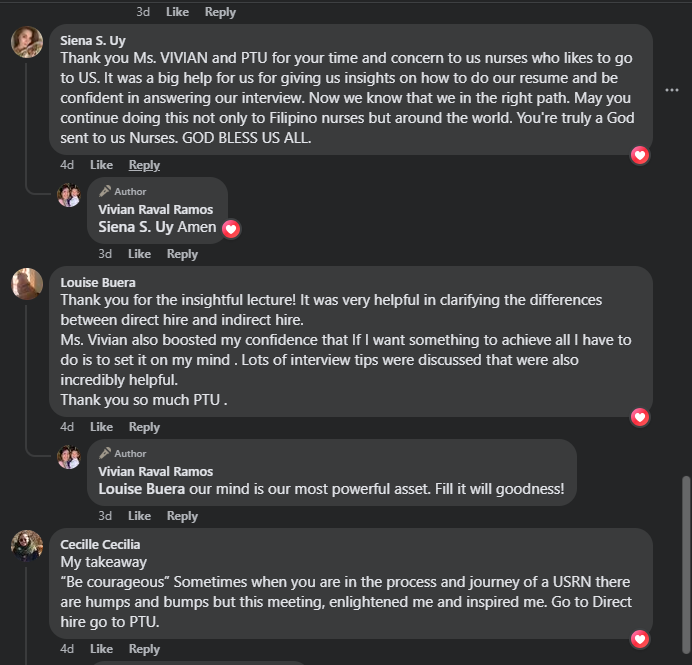The image size is (692, 665).
Task: Click heart reaction on Vivian's Amen reply
Action: (x=231, y=229)
